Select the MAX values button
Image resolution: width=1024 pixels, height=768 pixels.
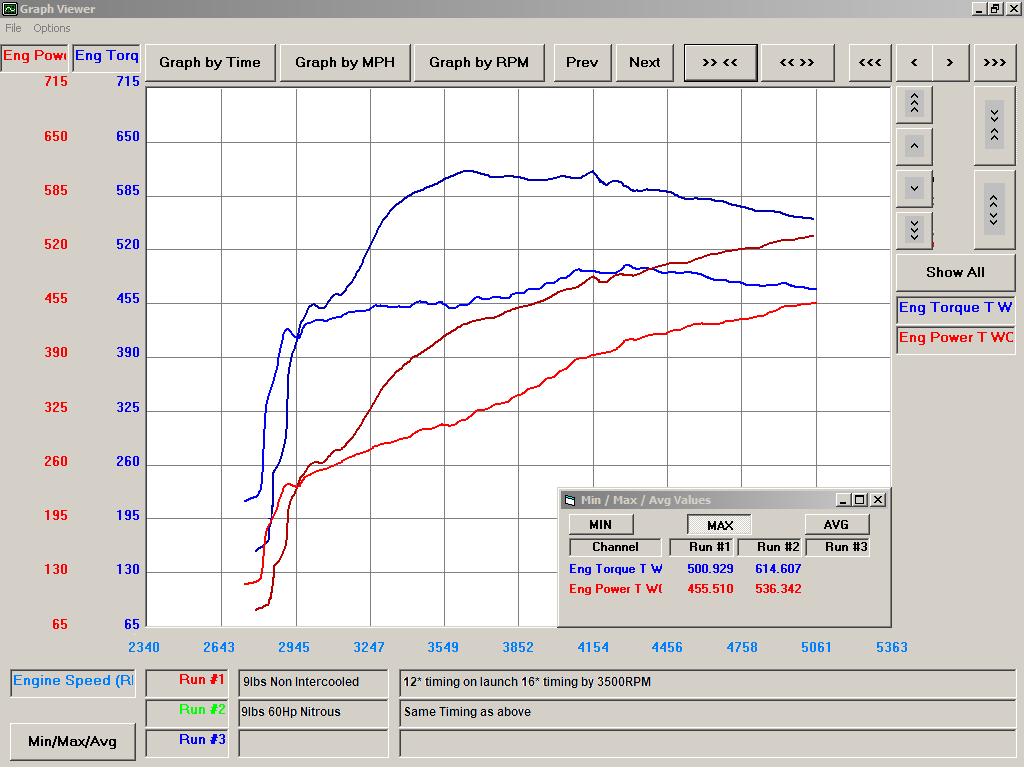point(719,525)
